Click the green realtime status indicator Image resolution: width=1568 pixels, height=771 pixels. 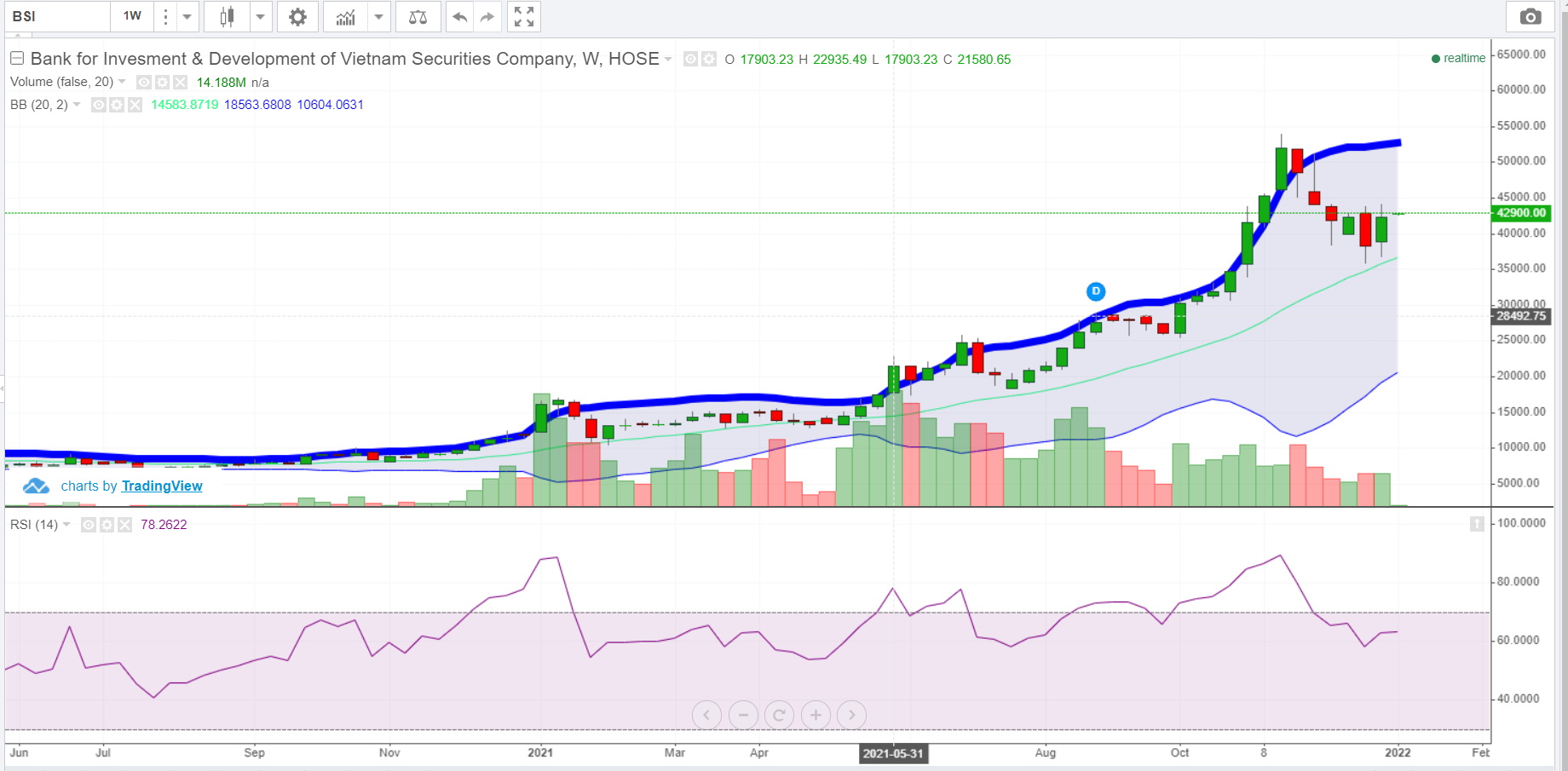click(x=1458, y=59)
